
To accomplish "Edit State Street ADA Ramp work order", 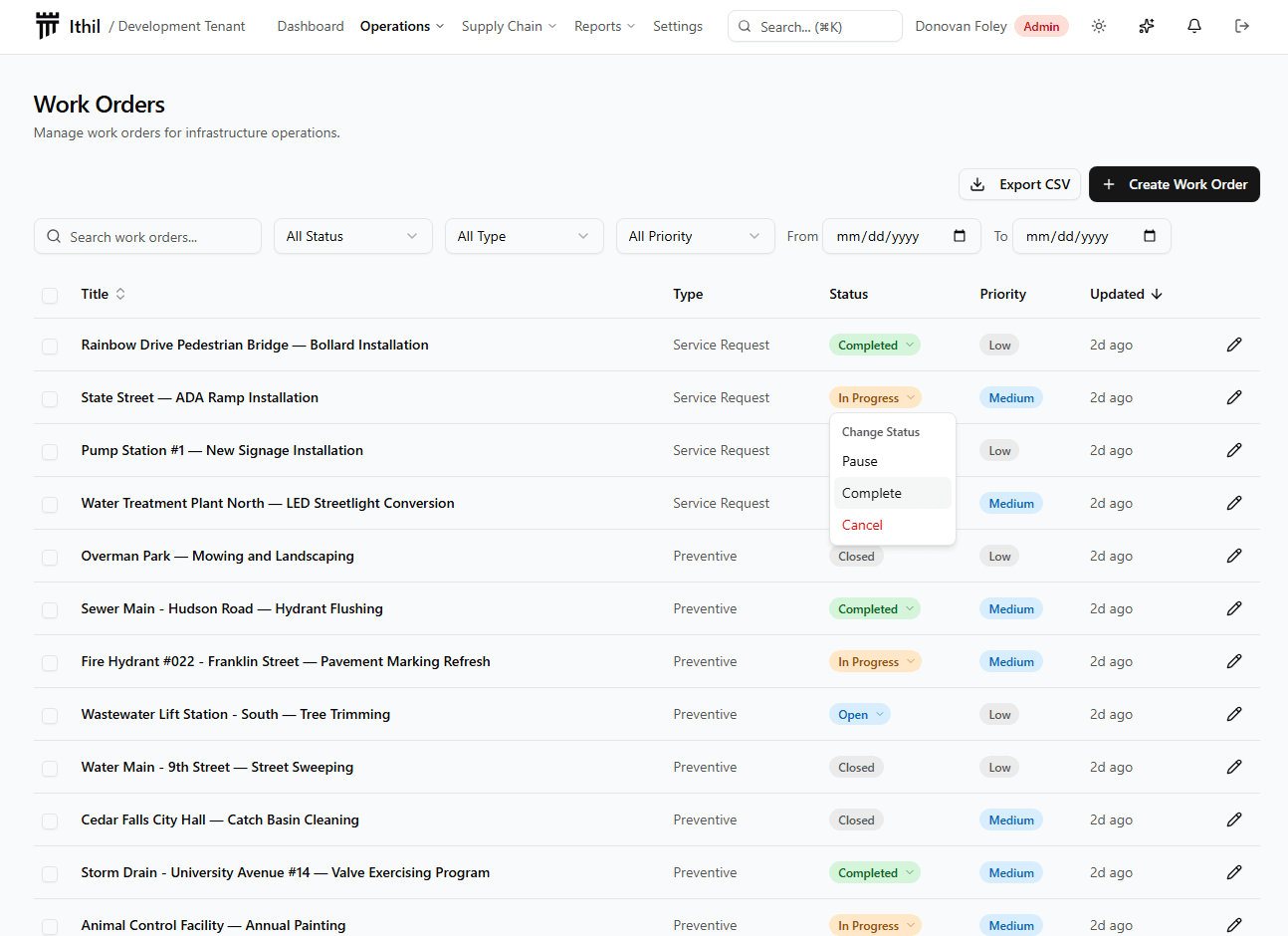I will click(1234, 397).
